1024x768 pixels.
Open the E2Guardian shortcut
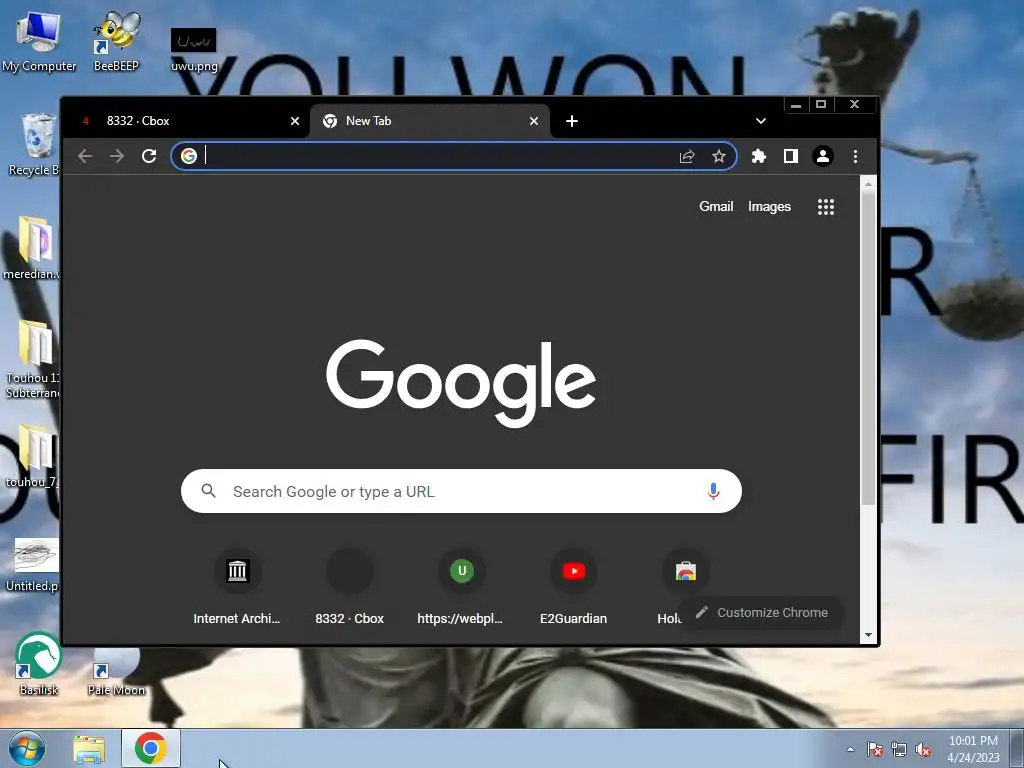(x=573, y=586)
